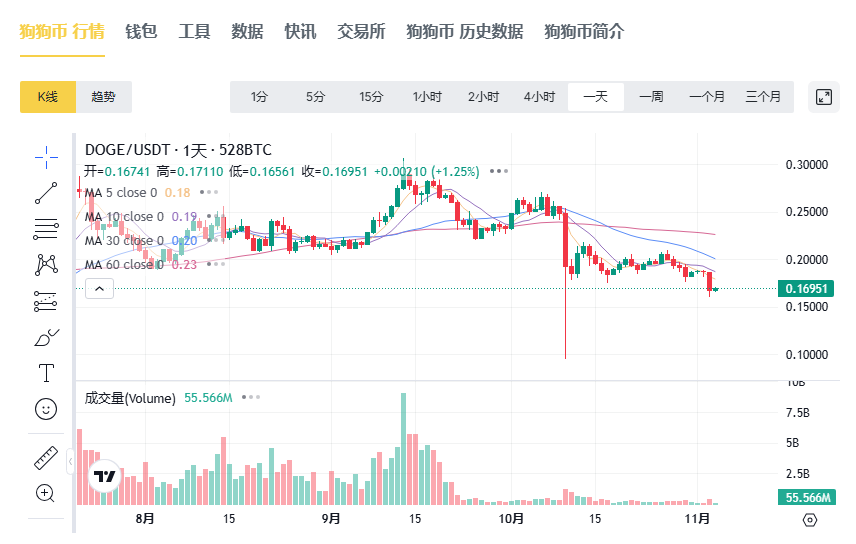Activate the ruler measure tool
Viewport: 856px width, 544px height.
tap(46, 458)
